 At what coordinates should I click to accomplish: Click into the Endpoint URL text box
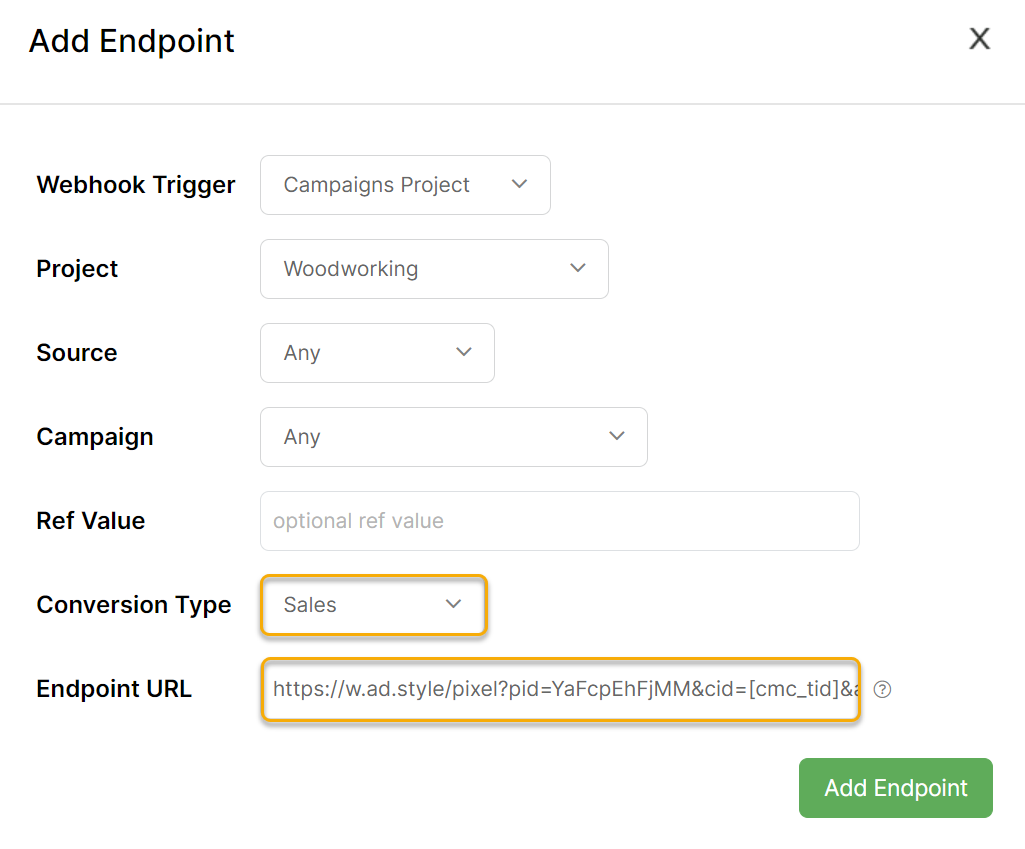tap(560, 689)
